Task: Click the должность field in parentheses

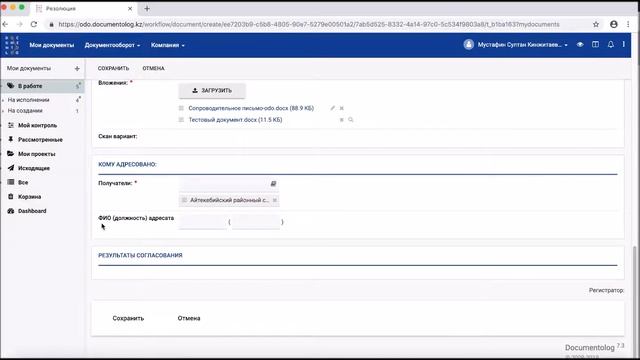Action: (x=256, y=222)
